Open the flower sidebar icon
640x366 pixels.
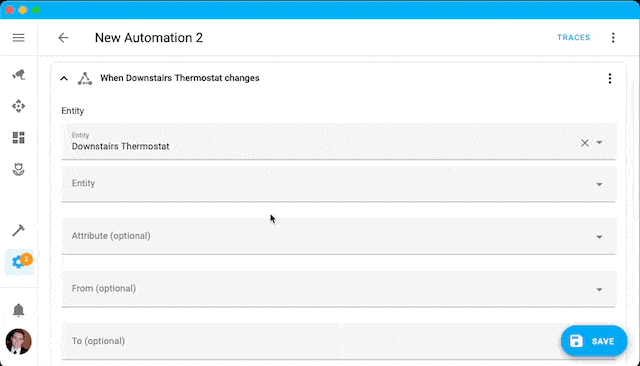(18, 169)
